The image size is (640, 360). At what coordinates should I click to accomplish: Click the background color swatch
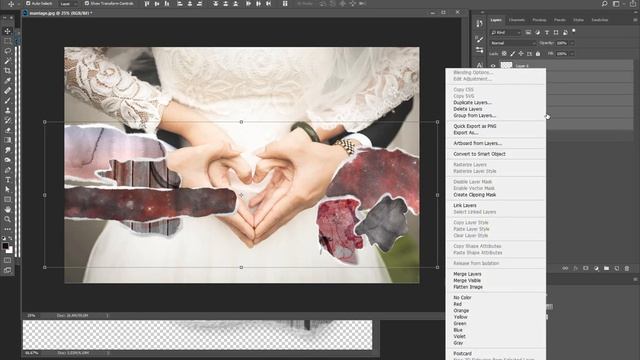10,250
